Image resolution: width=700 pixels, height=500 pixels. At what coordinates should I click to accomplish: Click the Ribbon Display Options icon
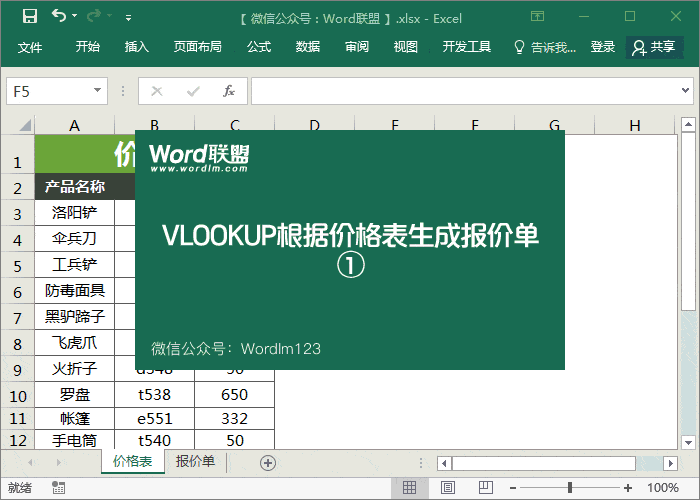pos(537,17)
